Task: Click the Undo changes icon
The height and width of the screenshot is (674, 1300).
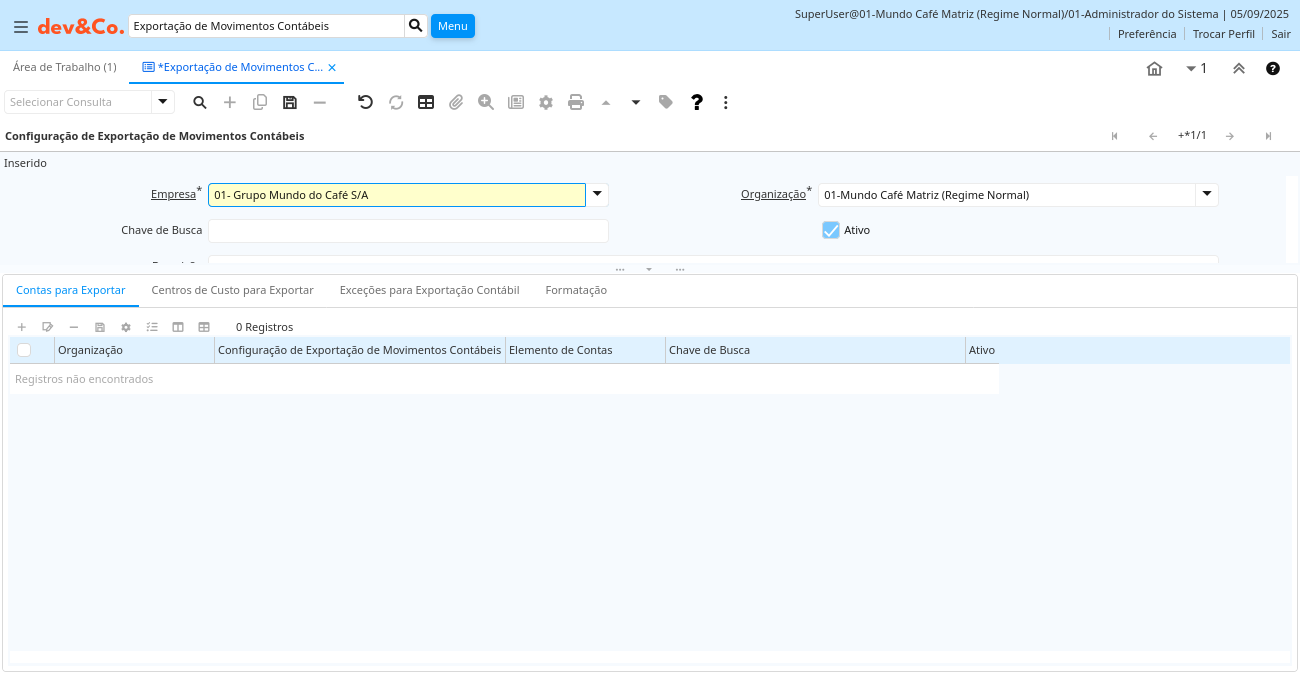Action: (365, 102)
